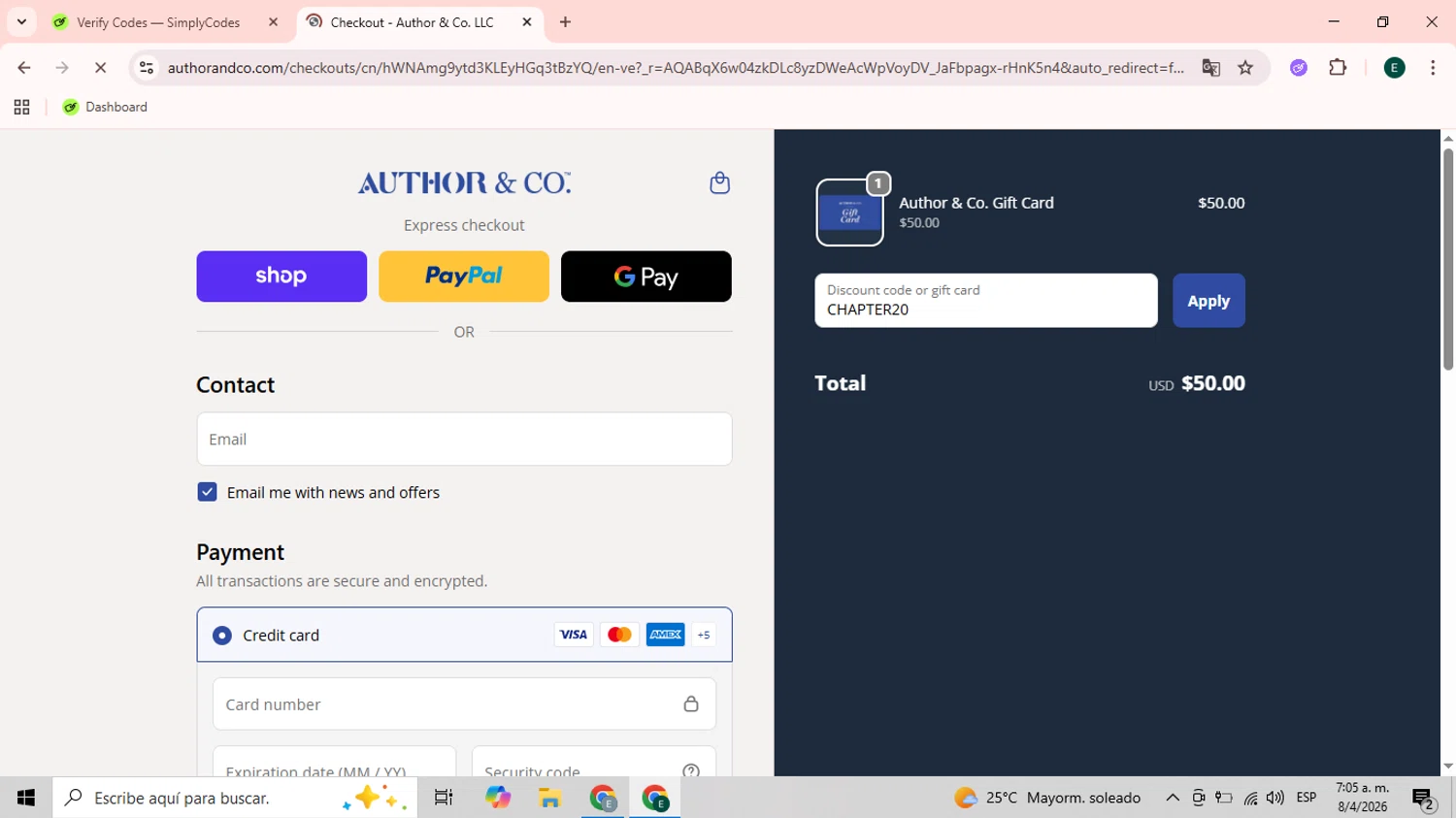Expand the tab search dropdown arrow
Viewport: 1456px width, 818px height.
[x=21, y=22]
